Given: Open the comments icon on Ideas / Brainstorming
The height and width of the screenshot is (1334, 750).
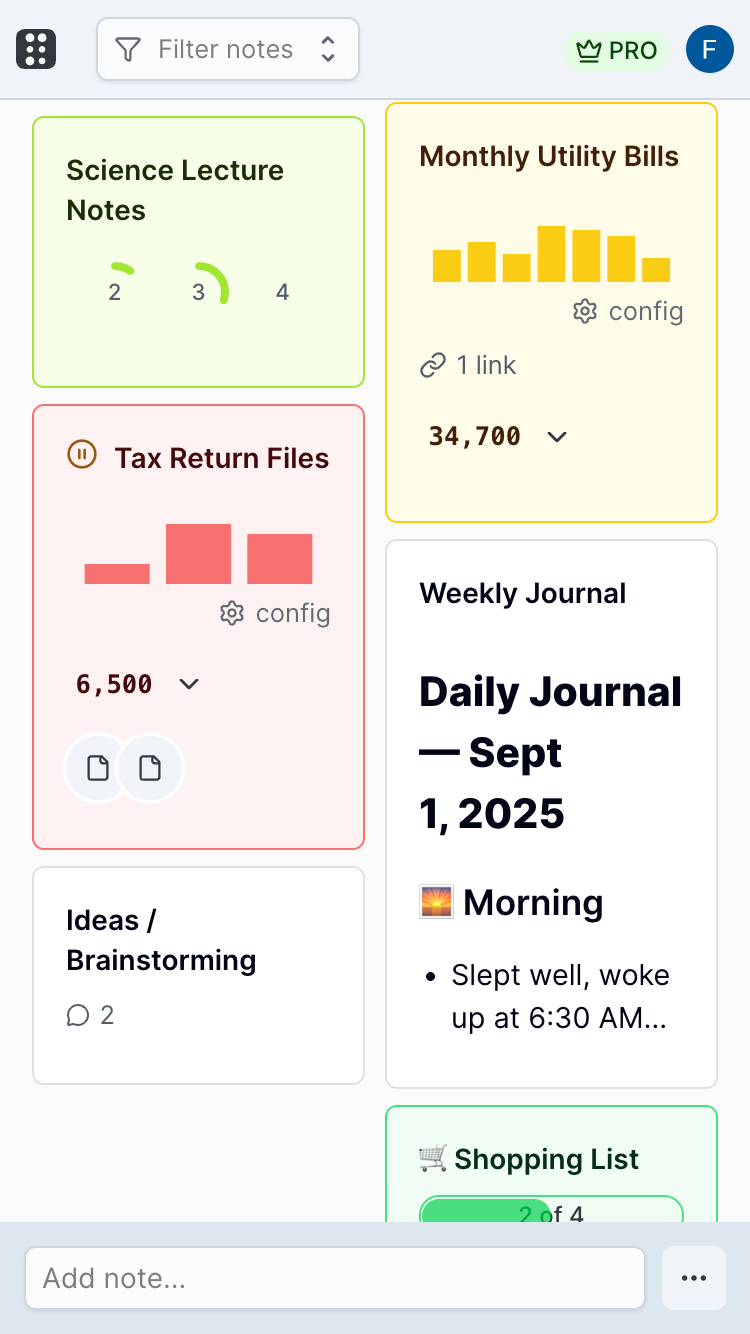Looking at the screenshot, I should click(77, 1015).
